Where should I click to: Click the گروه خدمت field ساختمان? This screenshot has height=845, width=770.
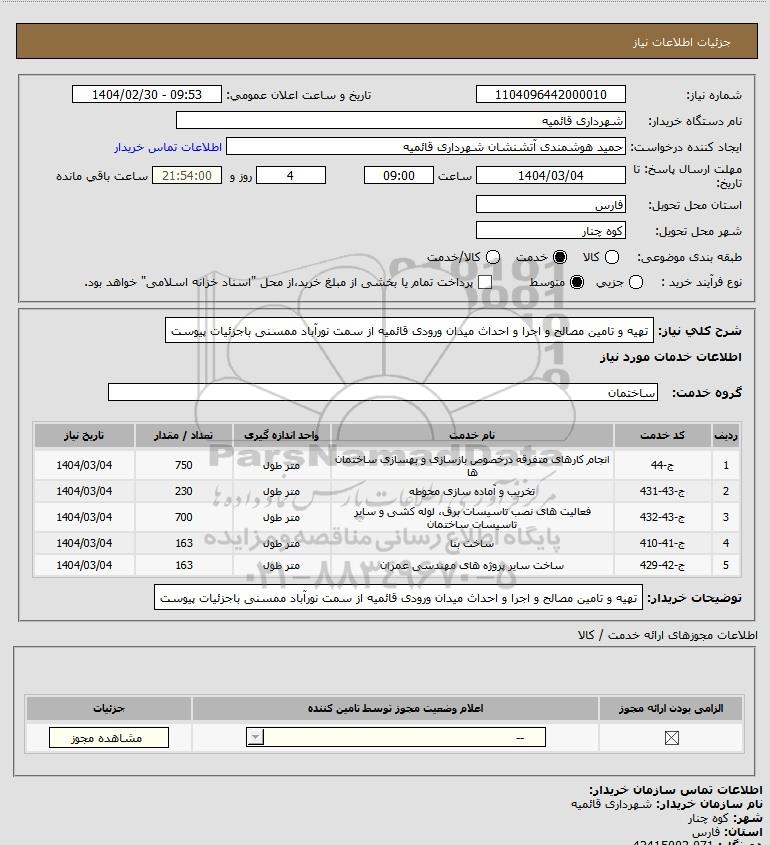pos(383,392)
